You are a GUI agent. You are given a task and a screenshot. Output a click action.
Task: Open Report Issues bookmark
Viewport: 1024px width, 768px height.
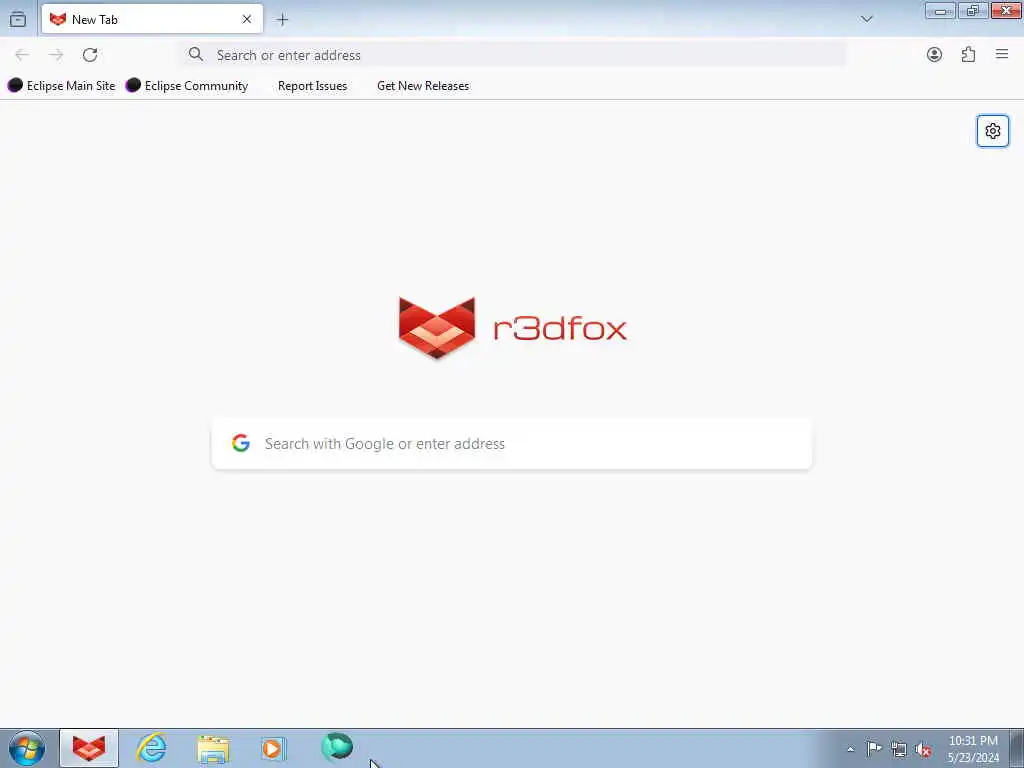point(312,86)
